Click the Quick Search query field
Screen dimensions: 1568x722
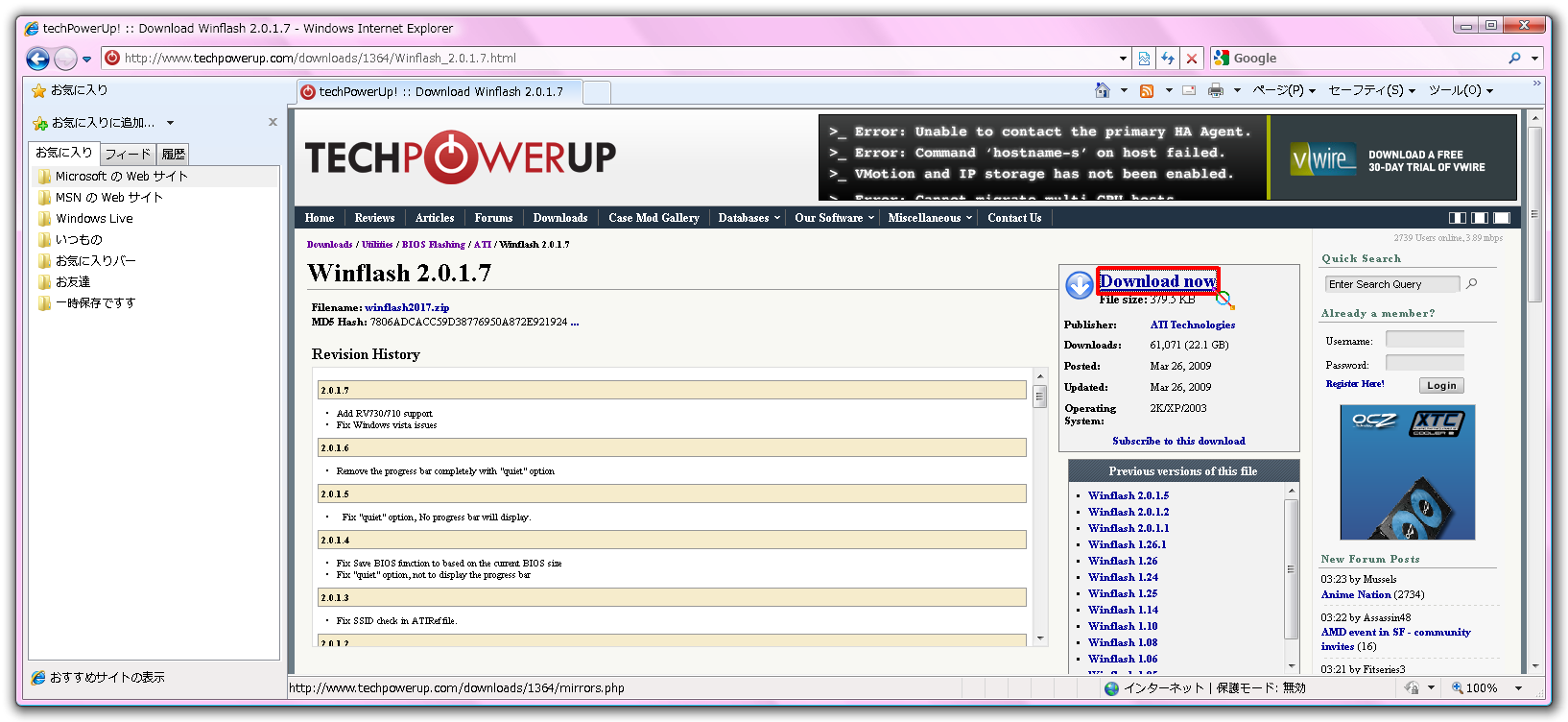click(x=1392, y=284)
